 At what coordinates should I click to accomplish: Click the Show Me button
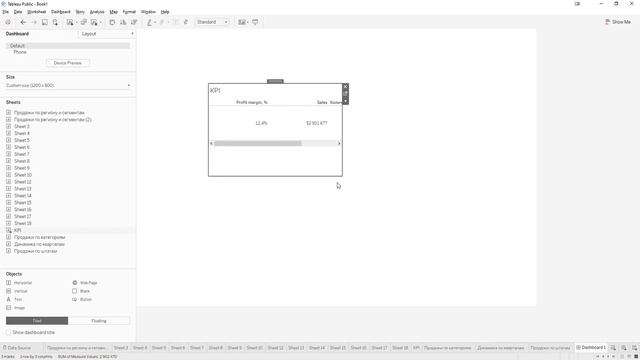pos(618,22)
